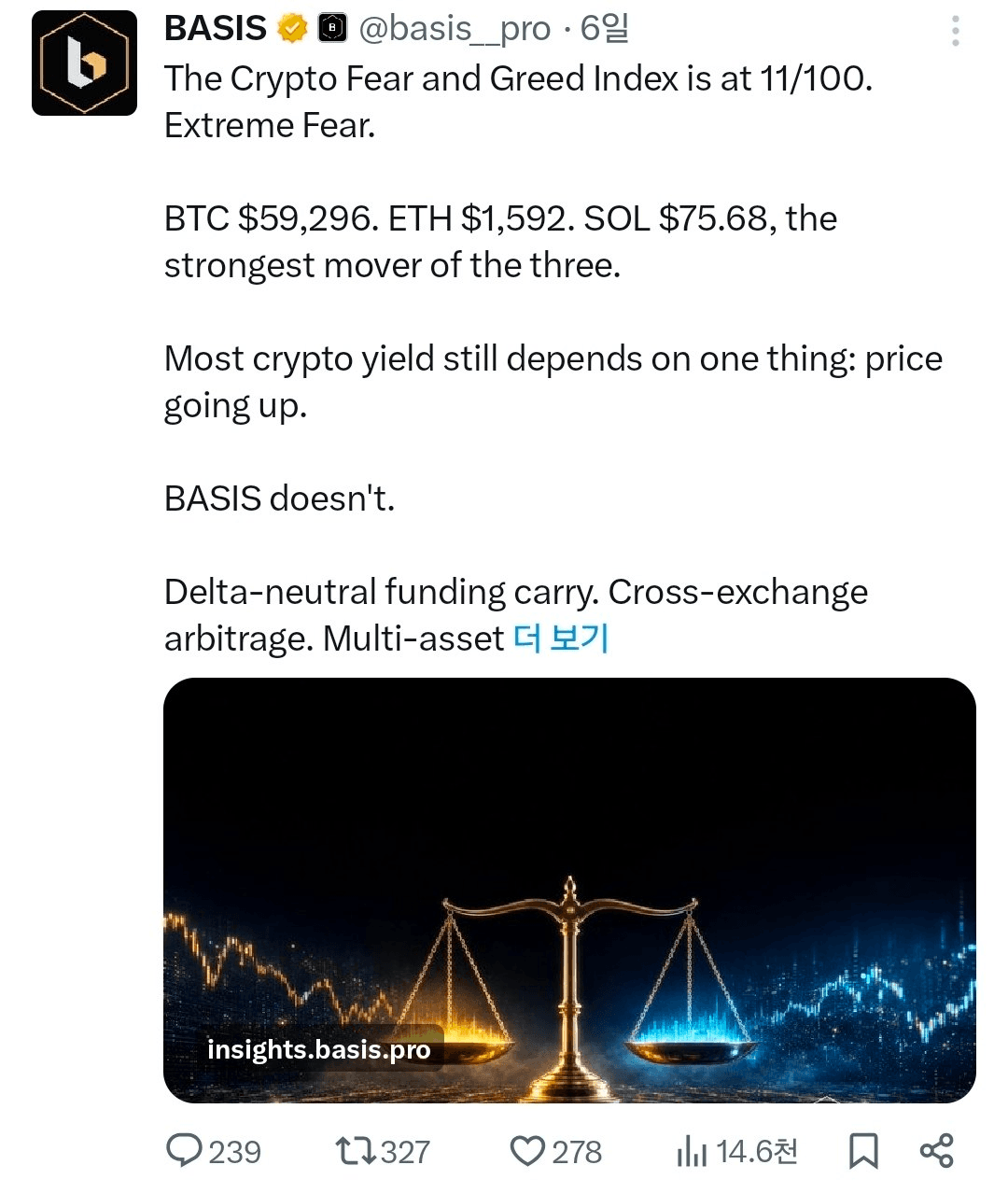The height and width of the screenshot is (1193, 1008).
Task: Like the post with the heart icon
Action: pos(527,1151)
